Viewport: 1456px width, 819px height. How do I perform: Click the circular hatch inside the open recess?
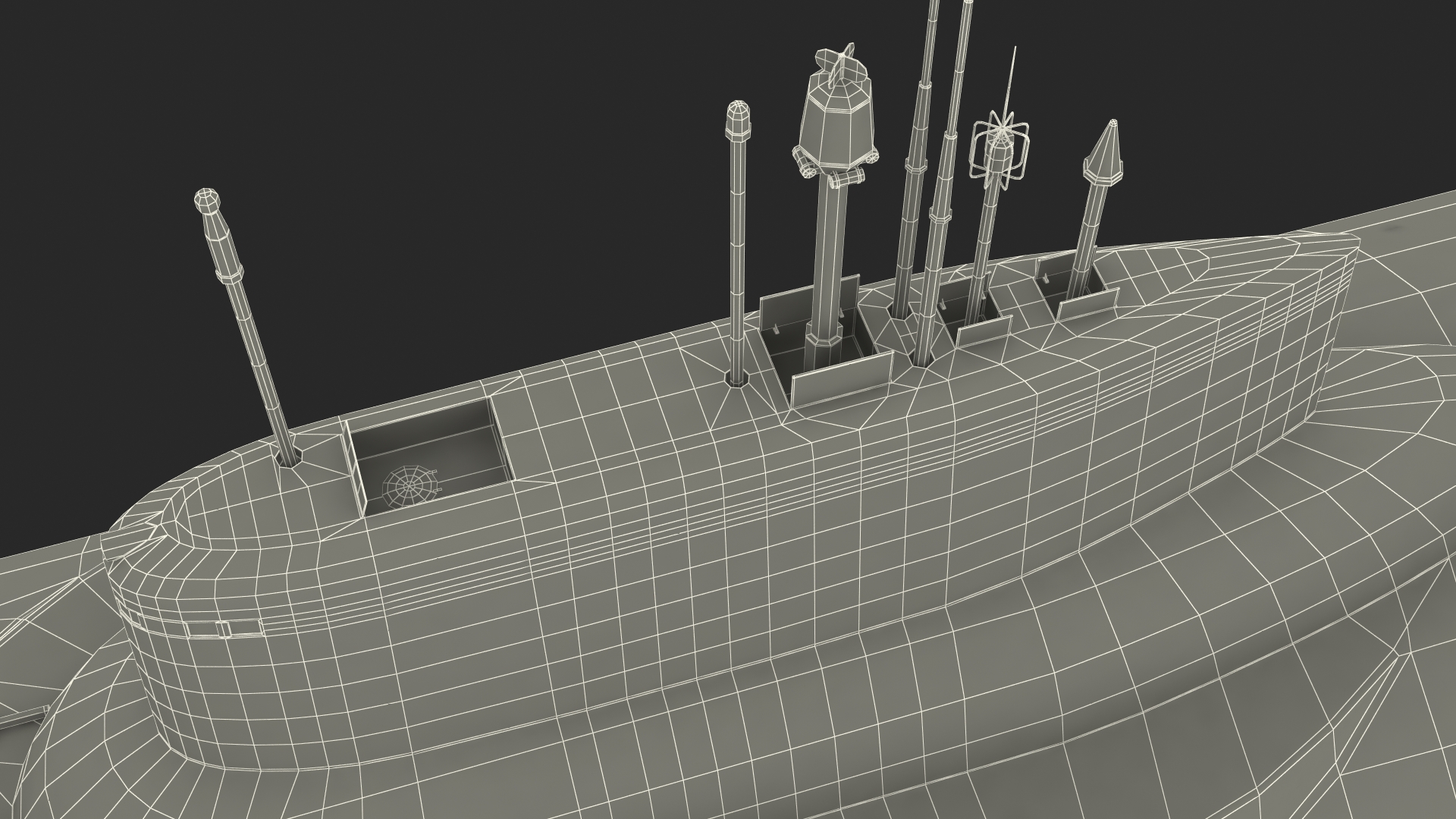pos(409,486)
